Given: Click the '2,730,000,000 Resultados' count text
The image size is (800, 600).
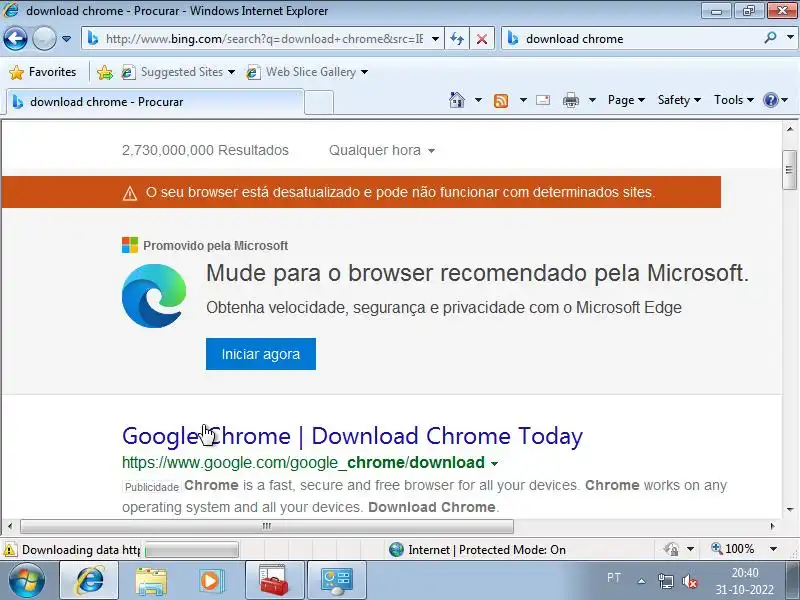Looking at the screenshot, I should point(205,151).
